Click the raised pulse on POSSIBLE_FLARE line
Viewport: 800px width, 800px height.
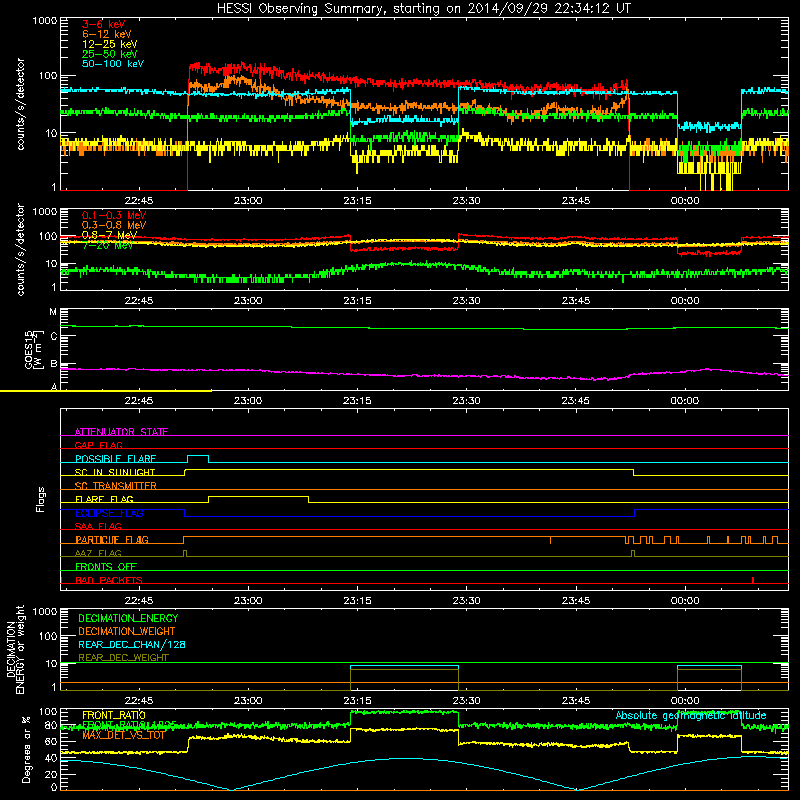pos(198,456)
